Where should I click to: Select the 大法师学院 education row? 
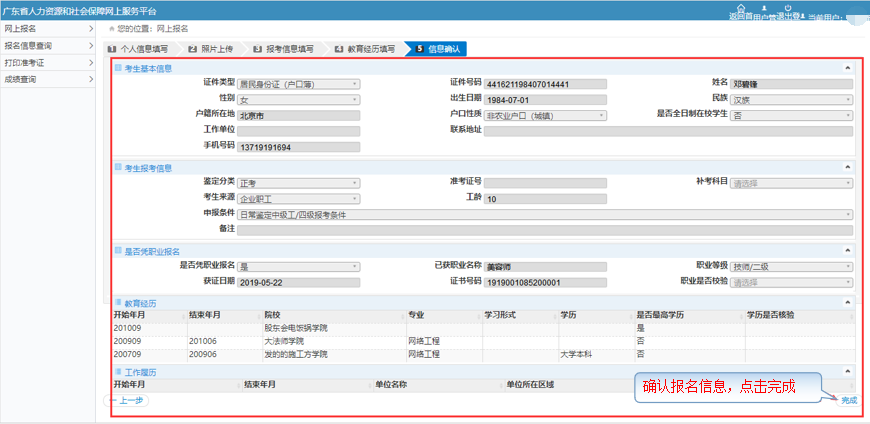click(483, 341)
